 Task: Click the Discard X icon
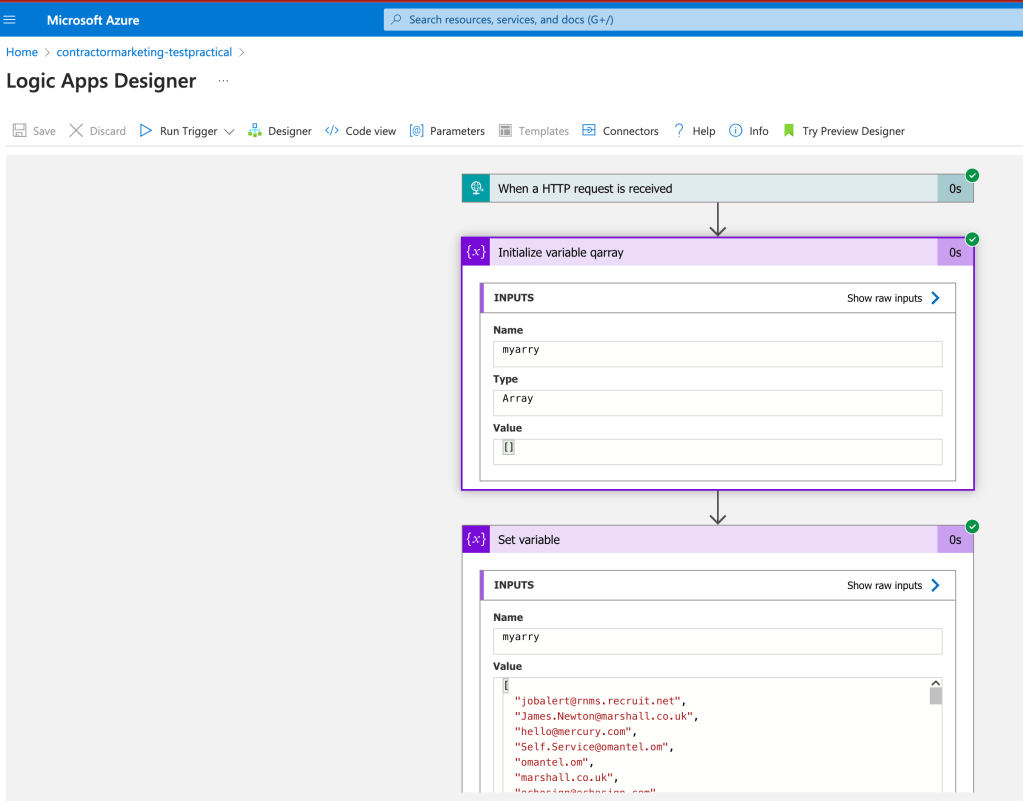[76, 130]
